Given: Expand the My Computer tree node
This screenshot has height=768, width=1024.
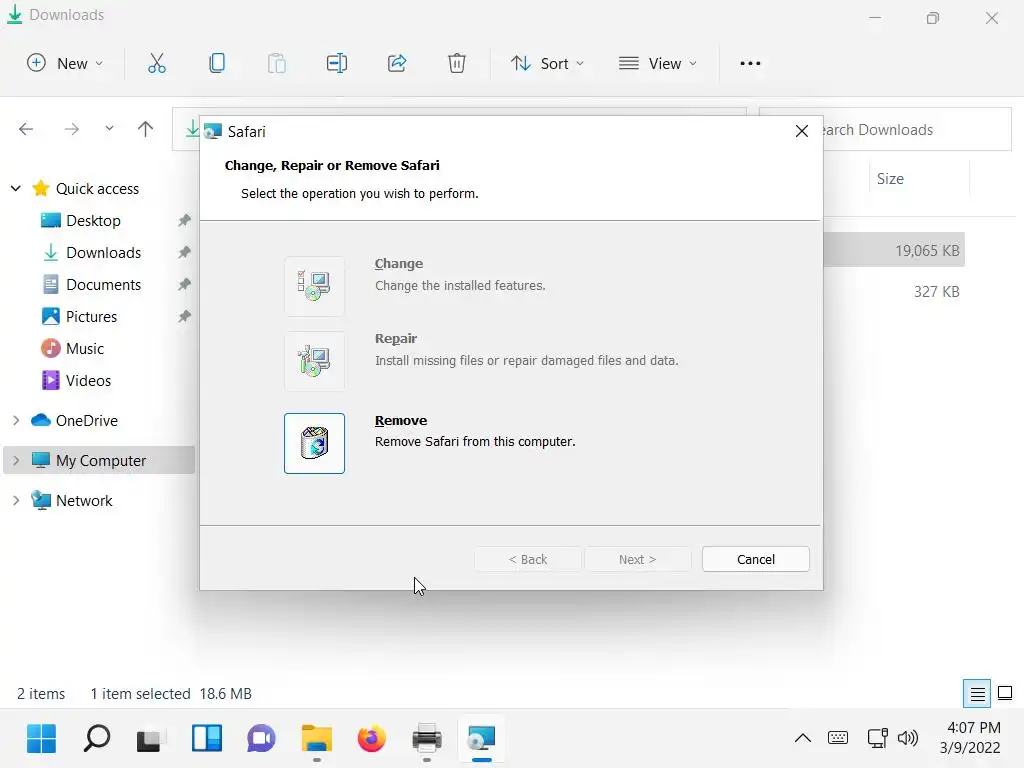Looking at the screenshot, I should [x=16, y=460].
